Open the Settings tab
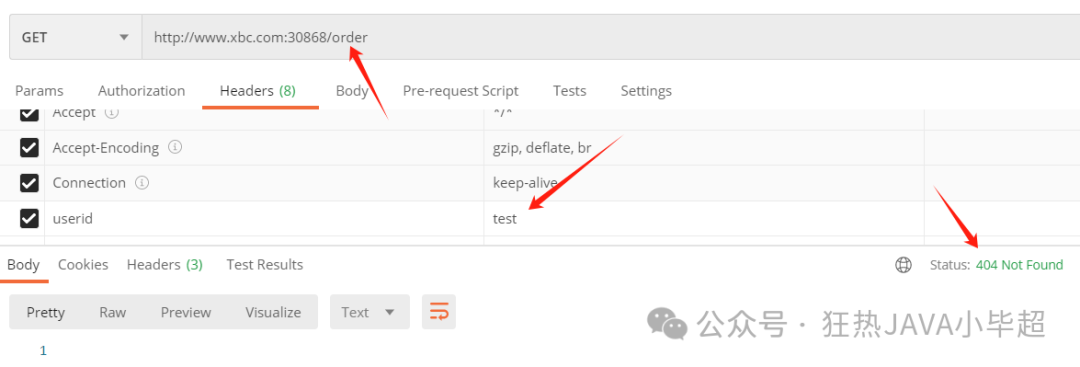Viewport: 1080px width, 367px height. (645, 91)
